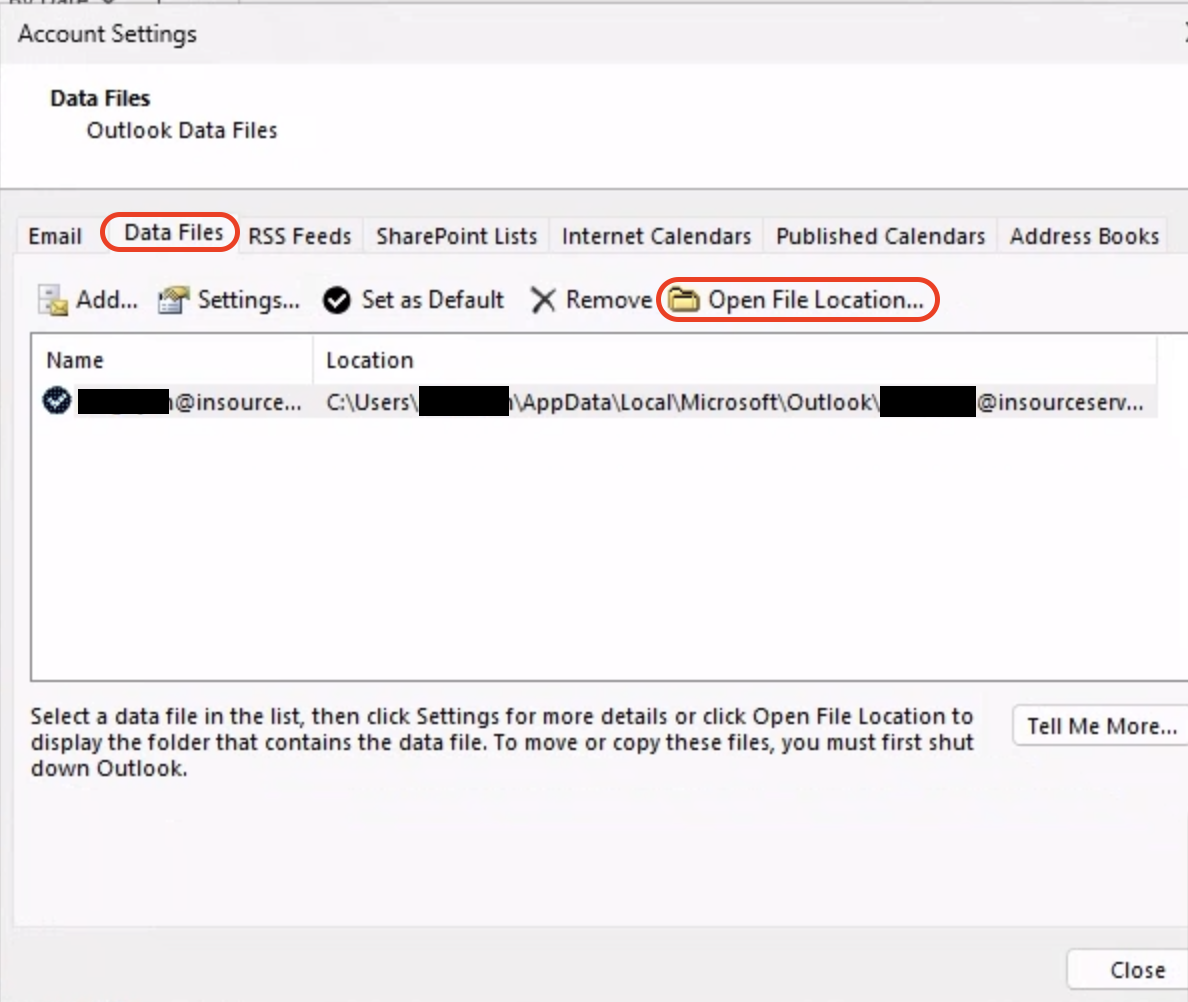Image resolution: width=1188 pixels, height=1002 pixels.
Task: Open the Published Calendars tab
Action: (880, 236)
